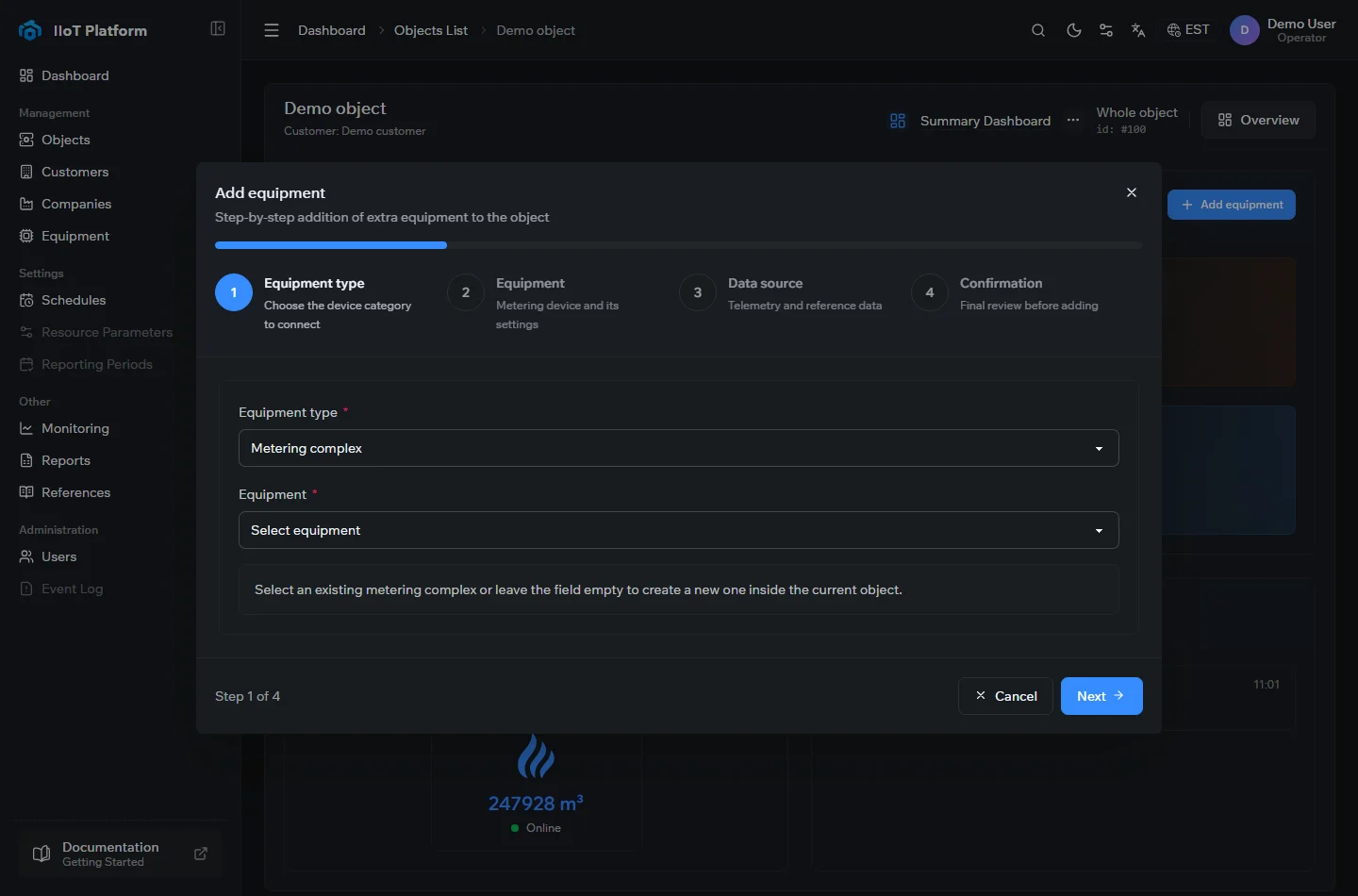
Task: Open Equipment type Metering complex dropdown
Action: point(679,448)
